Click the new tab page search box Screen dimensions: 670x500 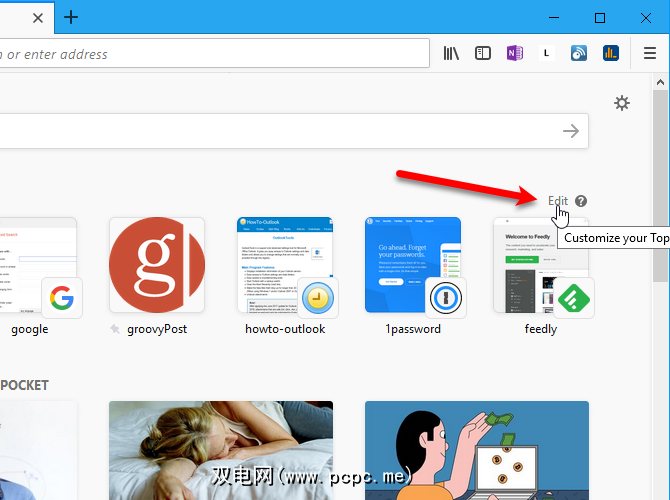point(294,131)
